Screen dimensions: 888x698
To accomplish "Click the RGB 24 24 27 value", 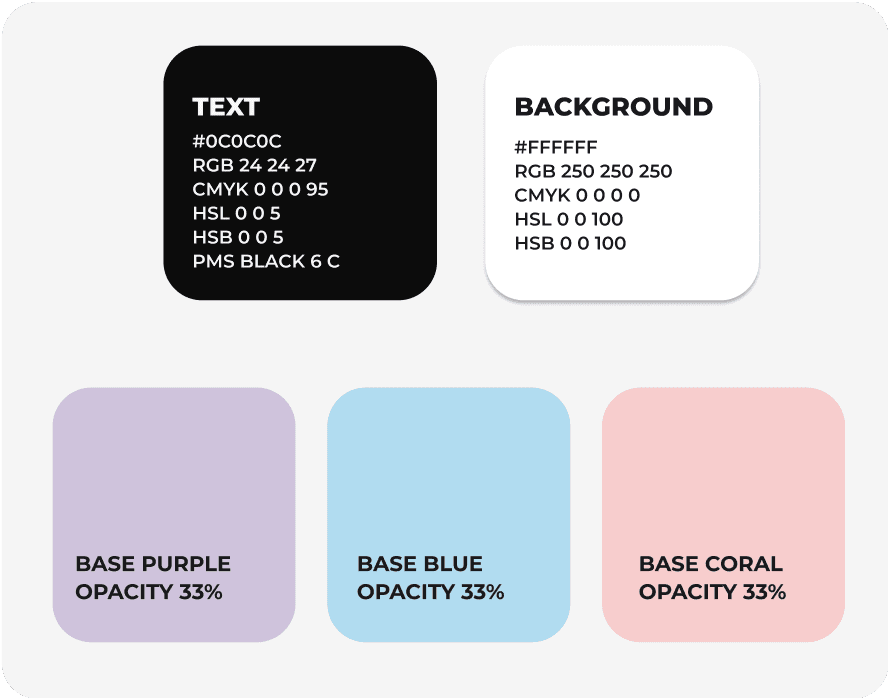I will pos(254,165).
